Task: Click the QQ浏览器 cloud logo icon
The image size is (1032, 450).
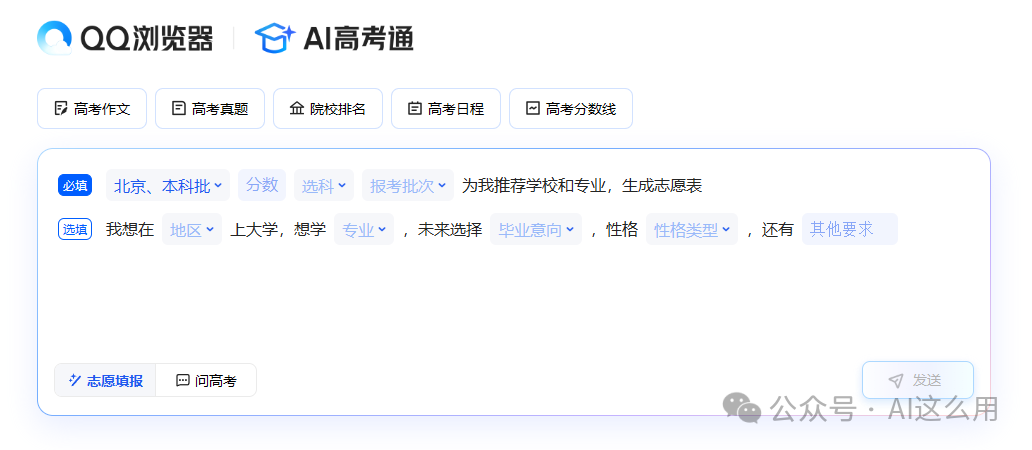Action: tap(55, 38)
